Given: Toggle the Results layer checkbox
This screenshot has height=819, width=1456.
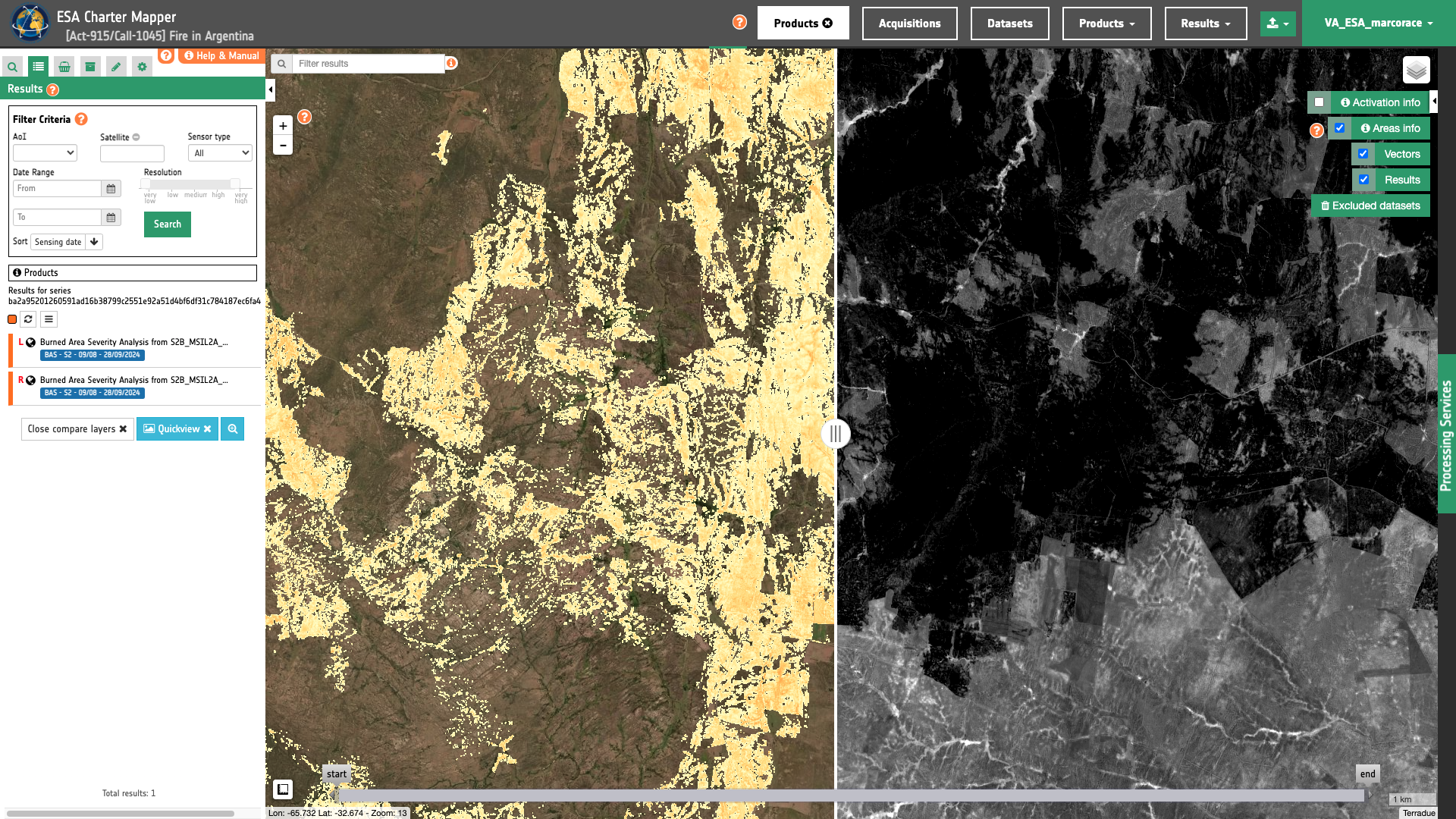Looking at the screenshot, I should click(1363, 180).
